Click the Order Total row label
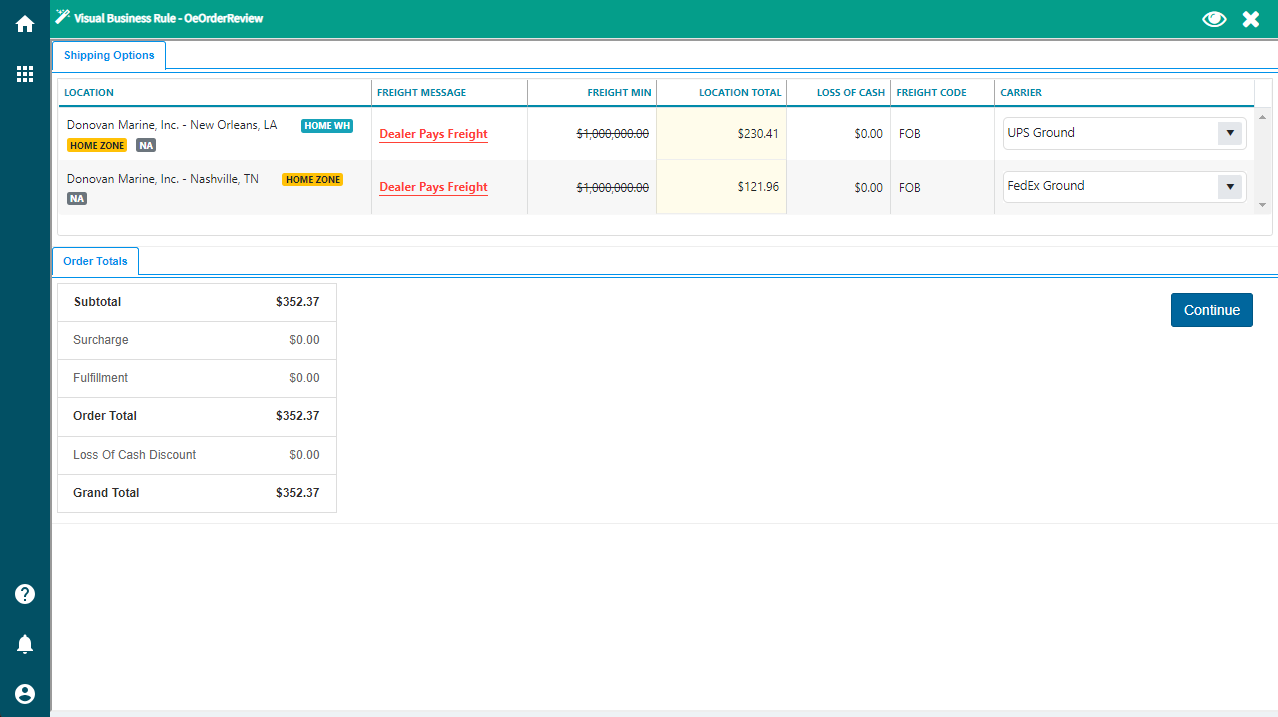The height and width of the screenshot is (717, 1278). [105, 416]
